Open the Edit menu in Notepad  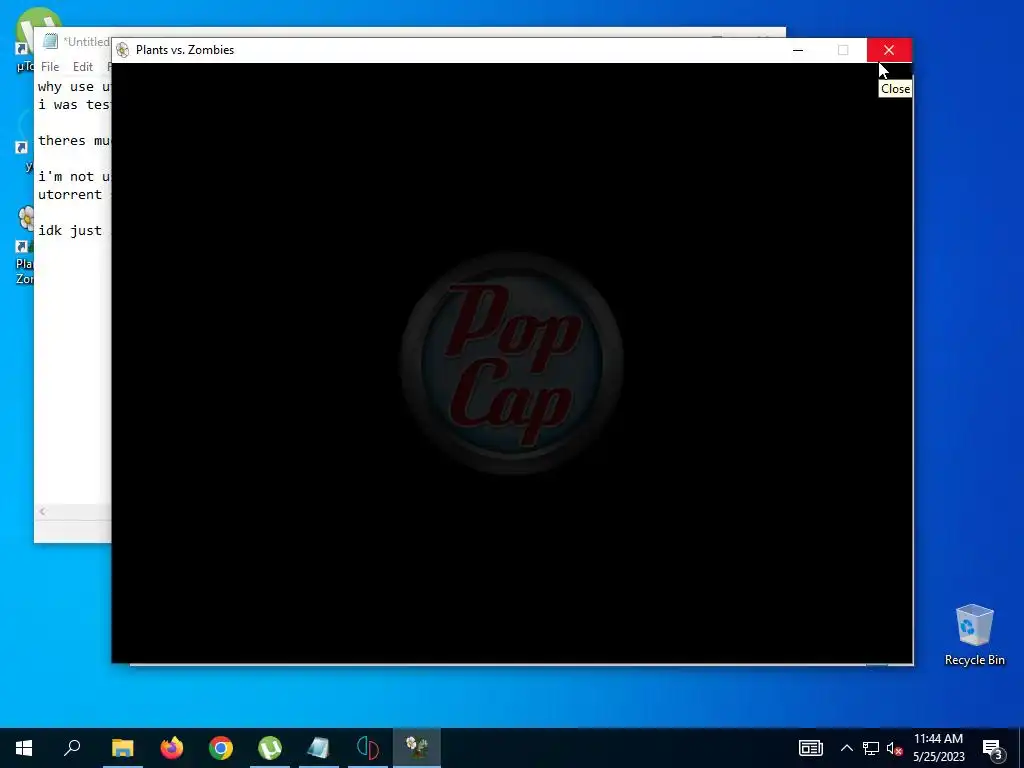(82, 67)
